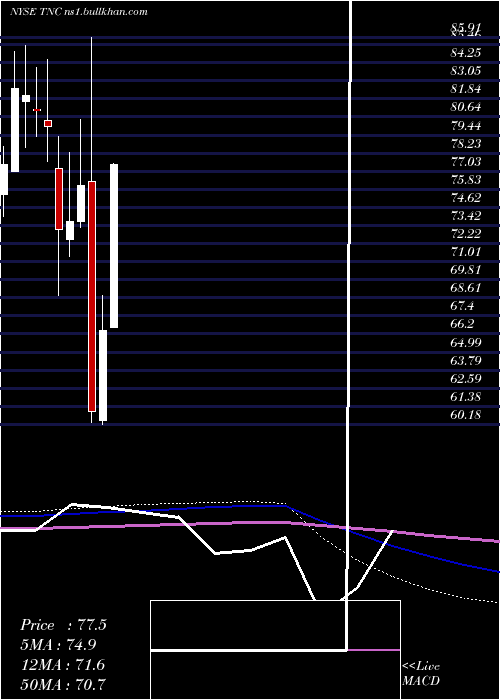This screenshot has width=500, height=700.
Task: Select the 72.22 price axis label
Action: point(466,234)
